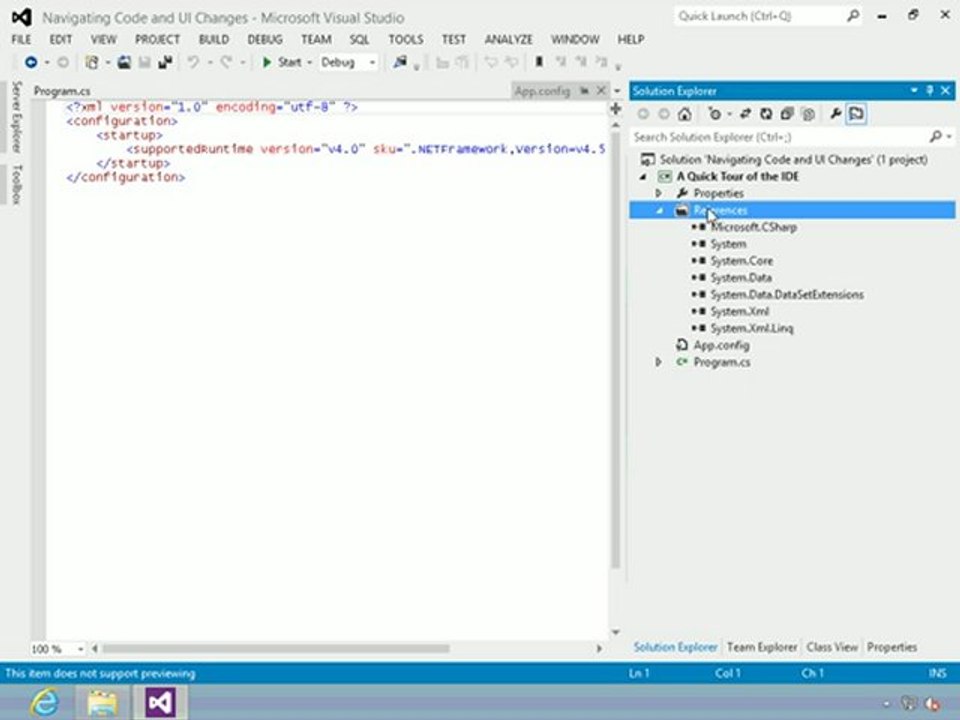Toggle auto-hide pin on Solution Explorer
Image resolution: width=960 pixels, height=720 pixels.
pyautogui.click(x=930, y=91)
